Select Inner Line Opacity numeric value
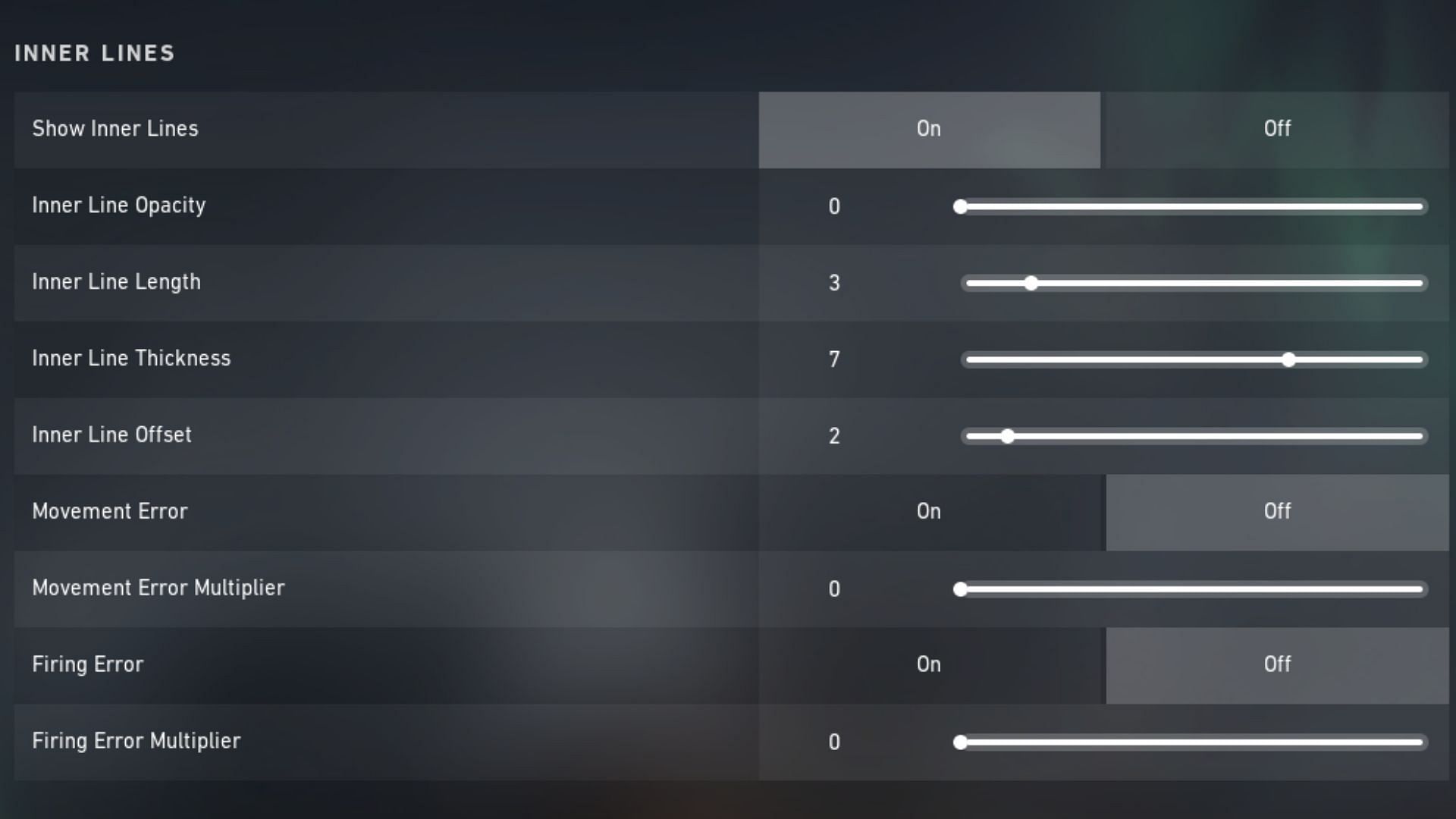Screen dimensions: 1456x819 tap(834, 206)
